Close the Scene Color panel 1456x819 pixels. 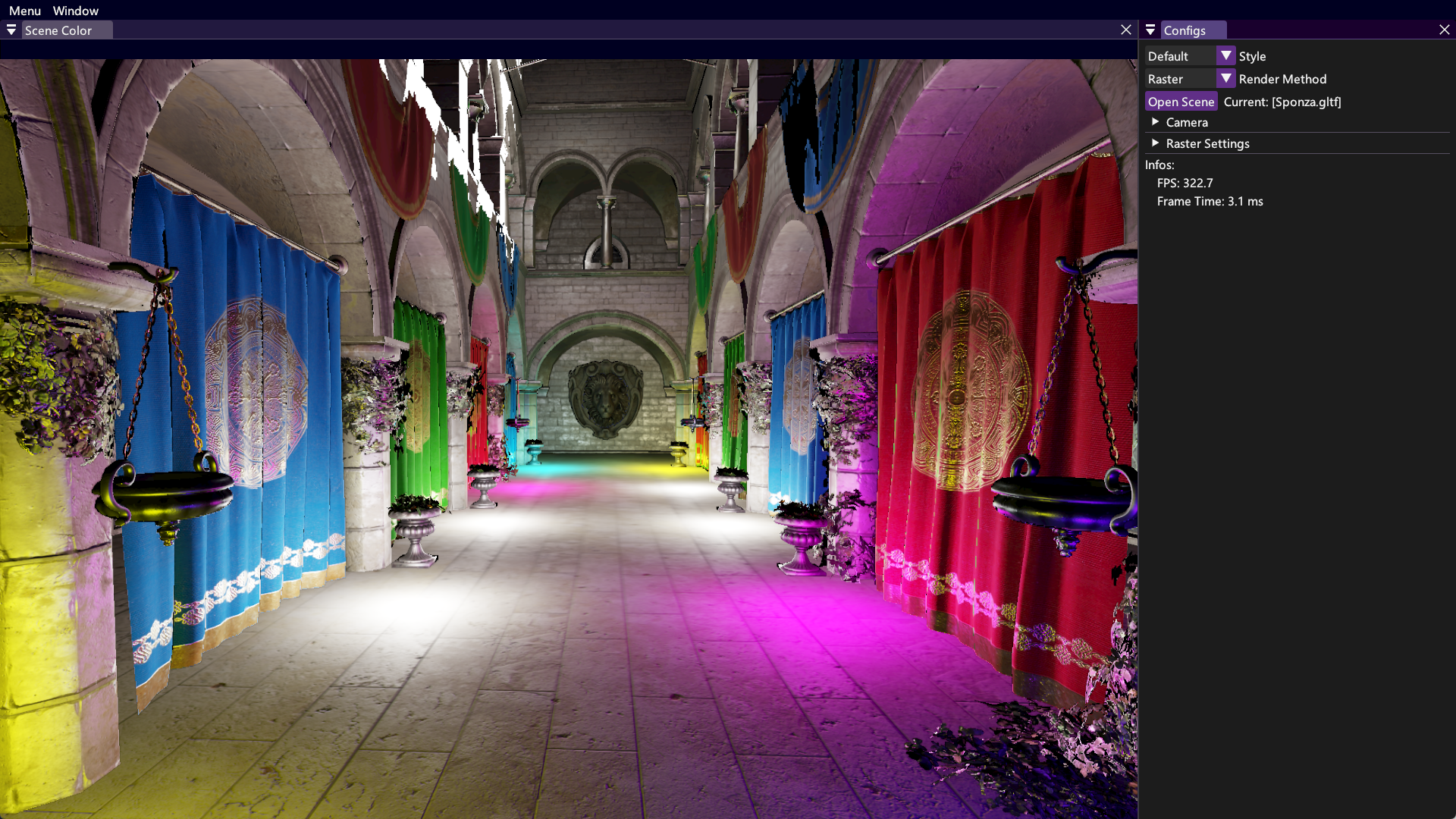pos(1126,30)
